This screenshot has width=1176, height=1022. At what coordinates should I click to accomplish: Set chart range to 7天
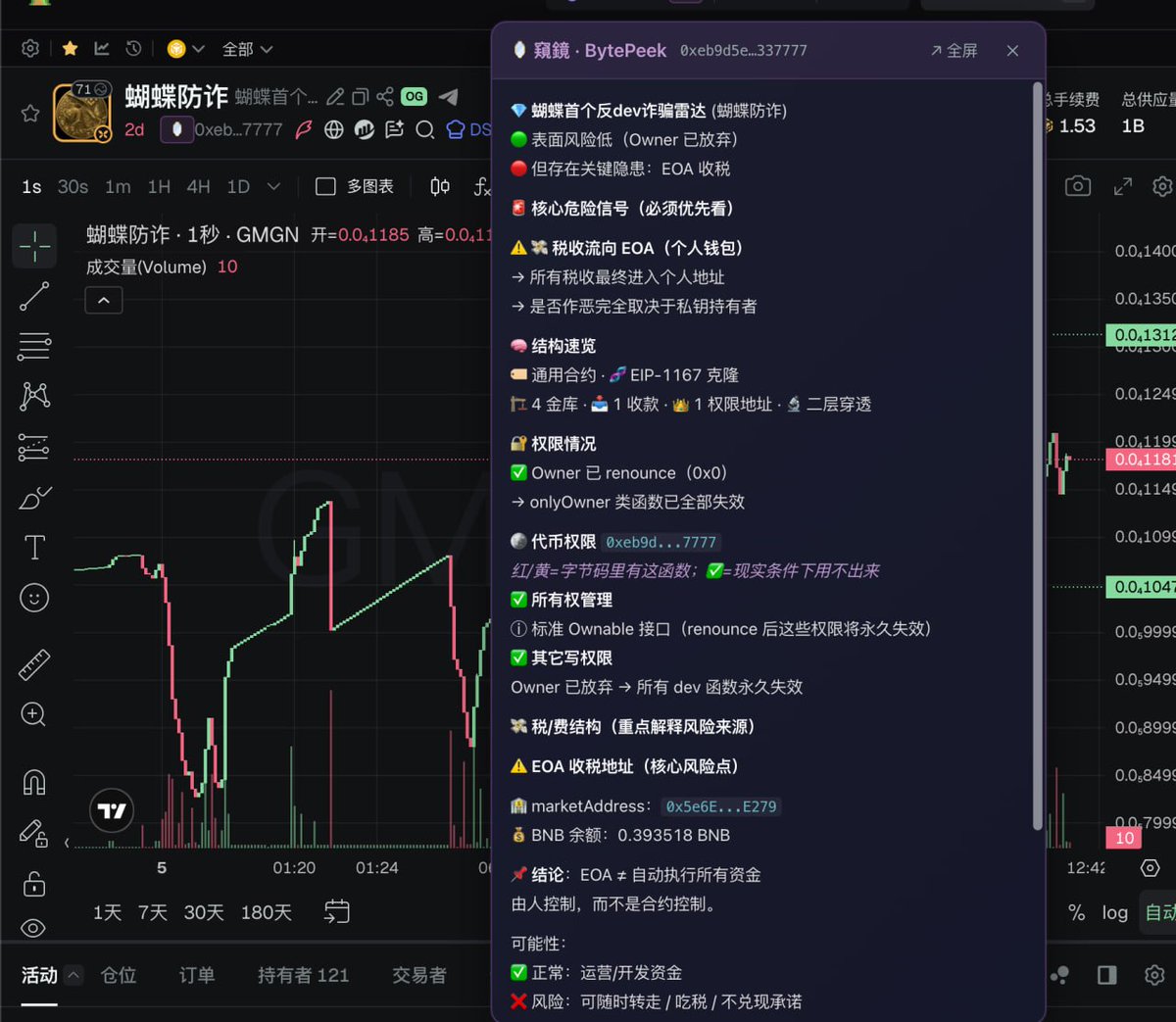click(153, 912)
